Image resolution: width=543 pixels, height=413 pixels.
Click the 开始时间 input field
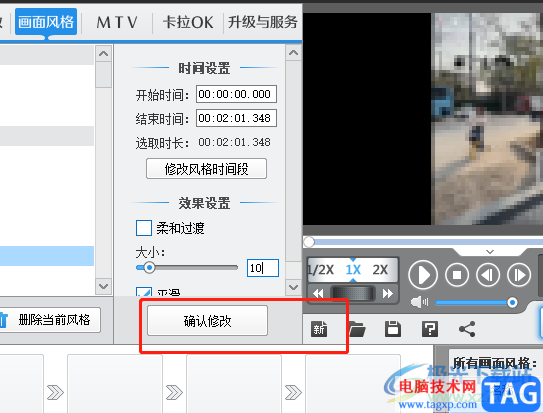click(x=236, y=94)
